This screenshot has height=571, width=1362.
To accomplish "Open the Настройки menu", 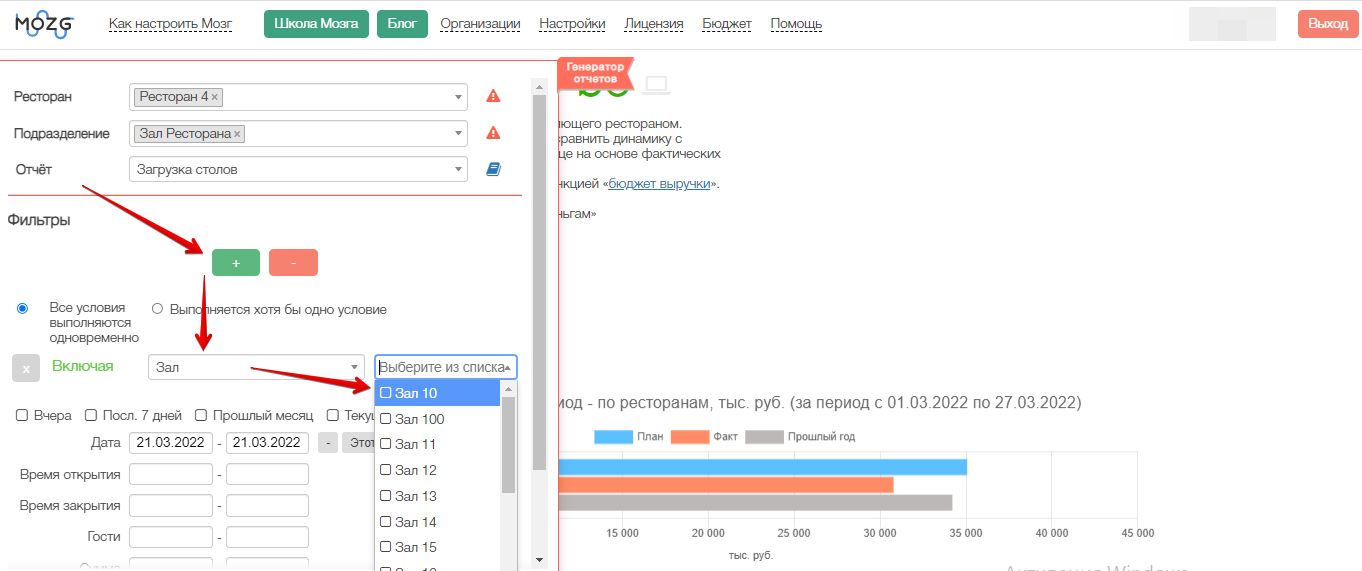I will [572, 24].
